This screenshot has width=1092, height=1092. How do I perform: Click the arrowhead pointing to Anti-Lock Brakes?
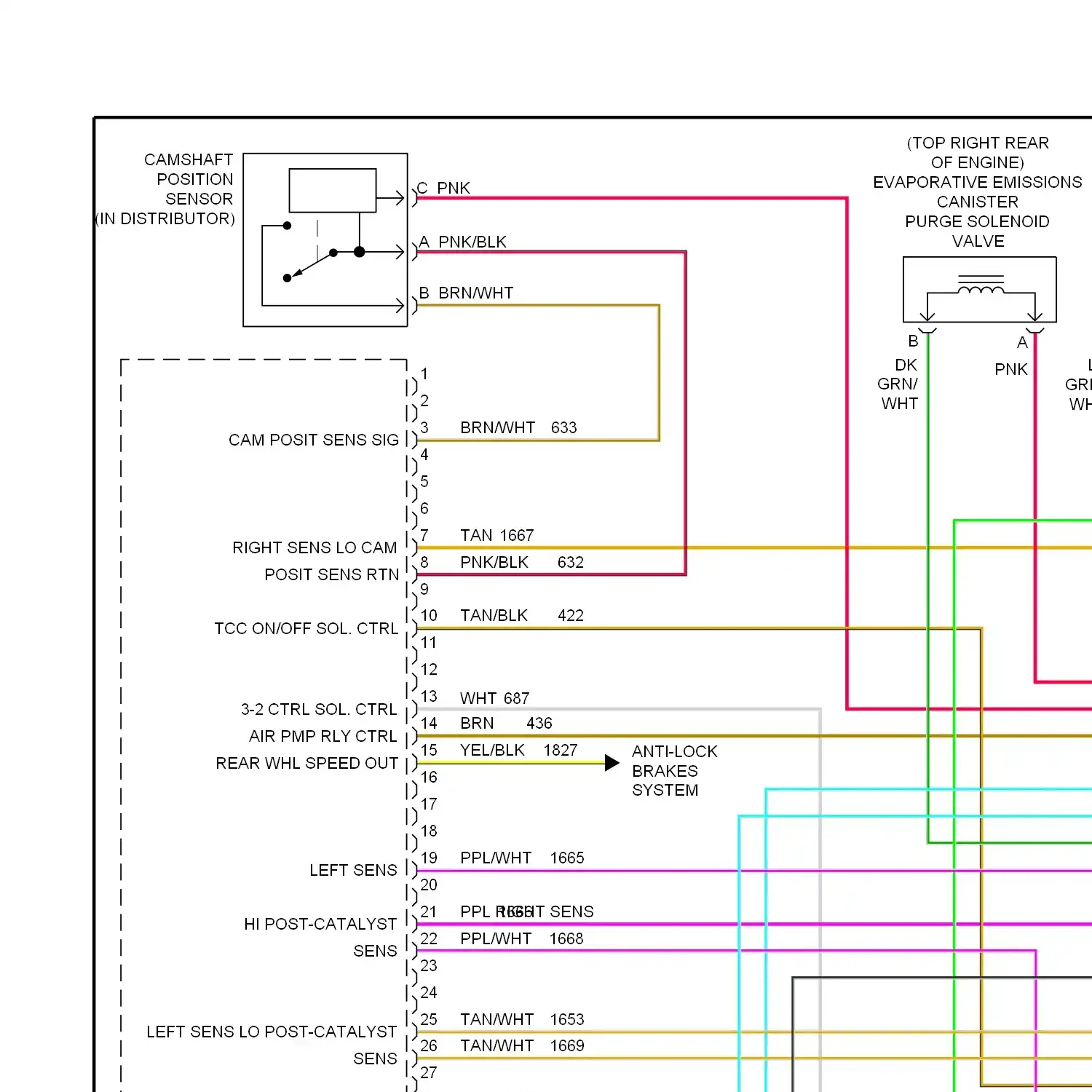click(x=612, y=763)
